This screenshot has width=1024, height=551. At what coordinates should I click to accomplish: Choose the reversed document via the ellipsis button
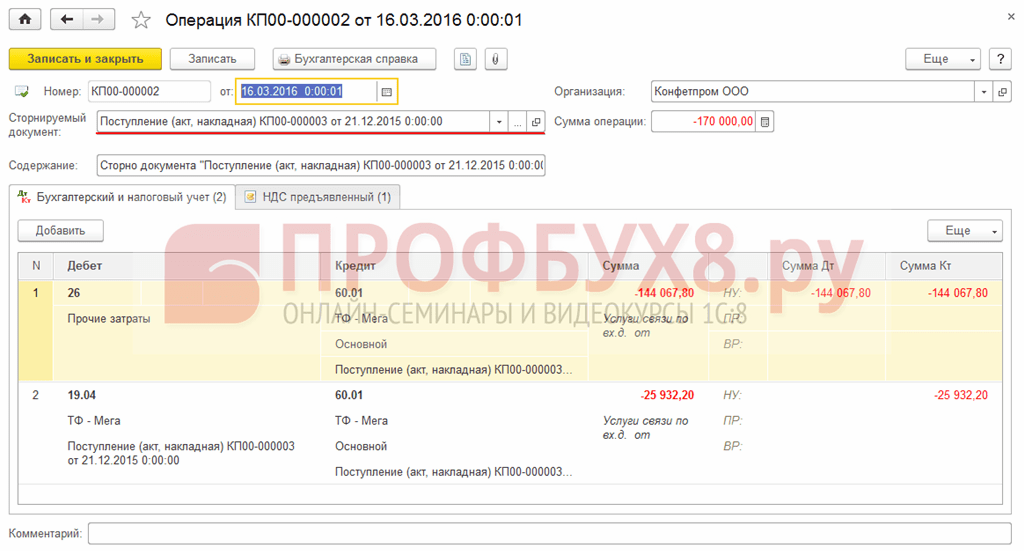(x=517, y=121)
